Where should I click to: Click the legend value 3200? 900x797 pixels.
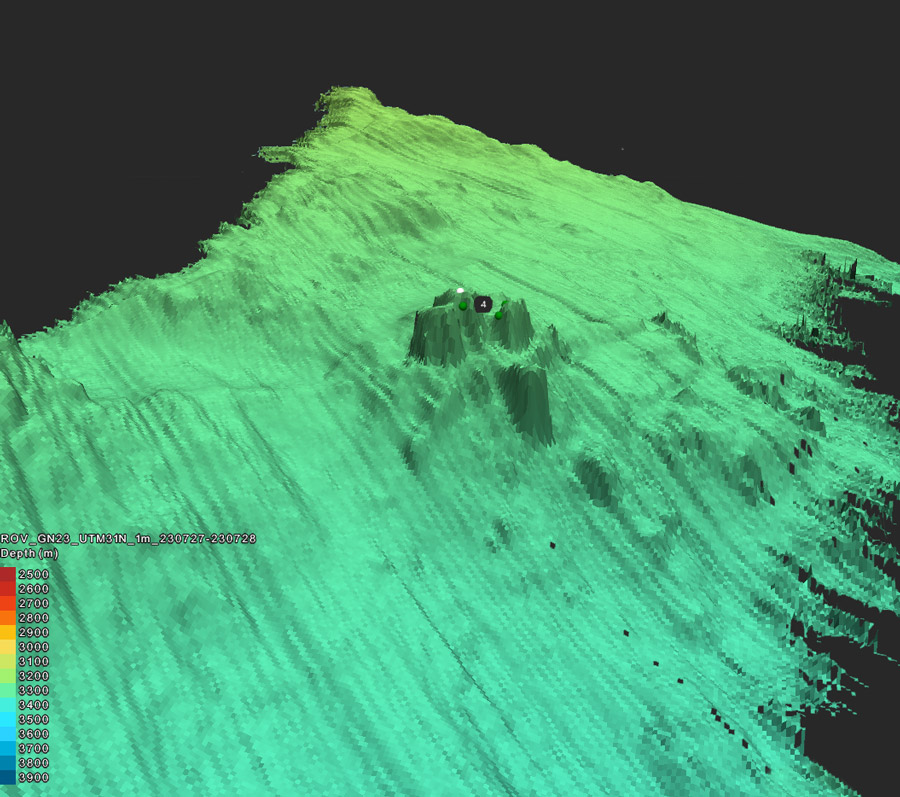click(x=34, y=676)
